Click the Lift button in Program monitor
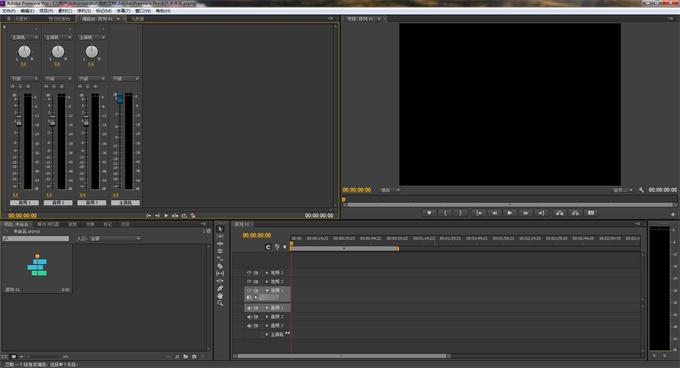This screenshot has width=680, height=368. click(x=559, y=213)
